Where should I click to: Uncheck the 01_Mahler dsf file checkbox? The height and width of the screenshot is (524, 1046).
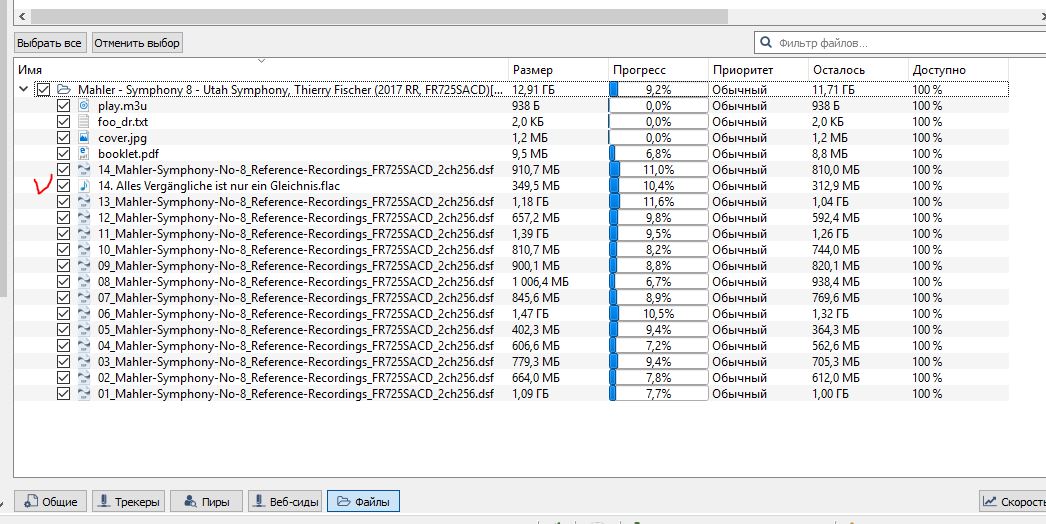(x=63, y=394)
